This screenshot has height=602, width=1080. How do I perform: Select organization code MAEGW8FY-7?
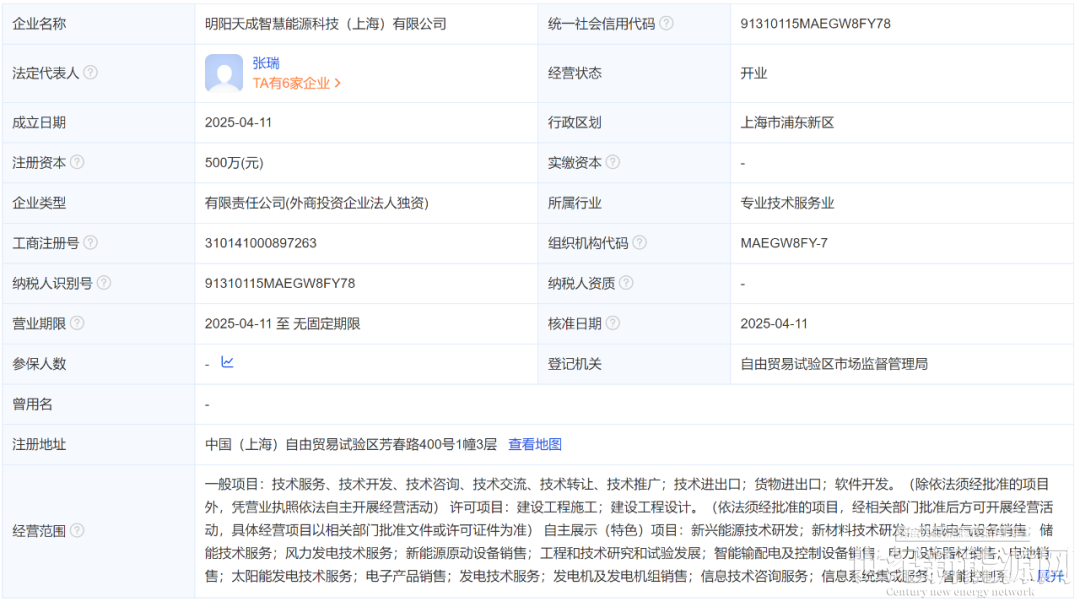[784, 243]
